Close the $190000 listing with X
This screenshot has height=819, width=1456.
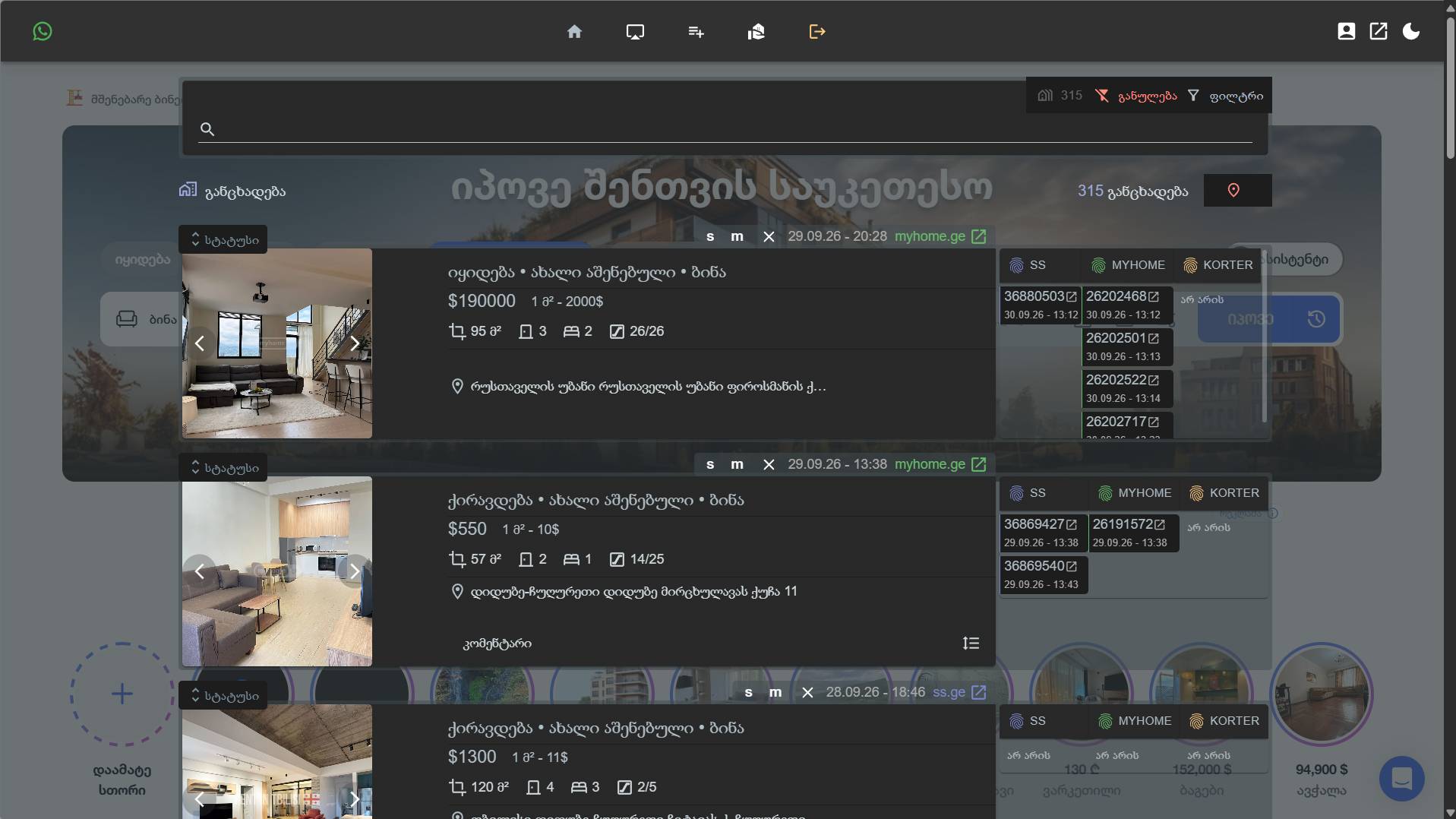pyautogui.click(x=769, y=236)
